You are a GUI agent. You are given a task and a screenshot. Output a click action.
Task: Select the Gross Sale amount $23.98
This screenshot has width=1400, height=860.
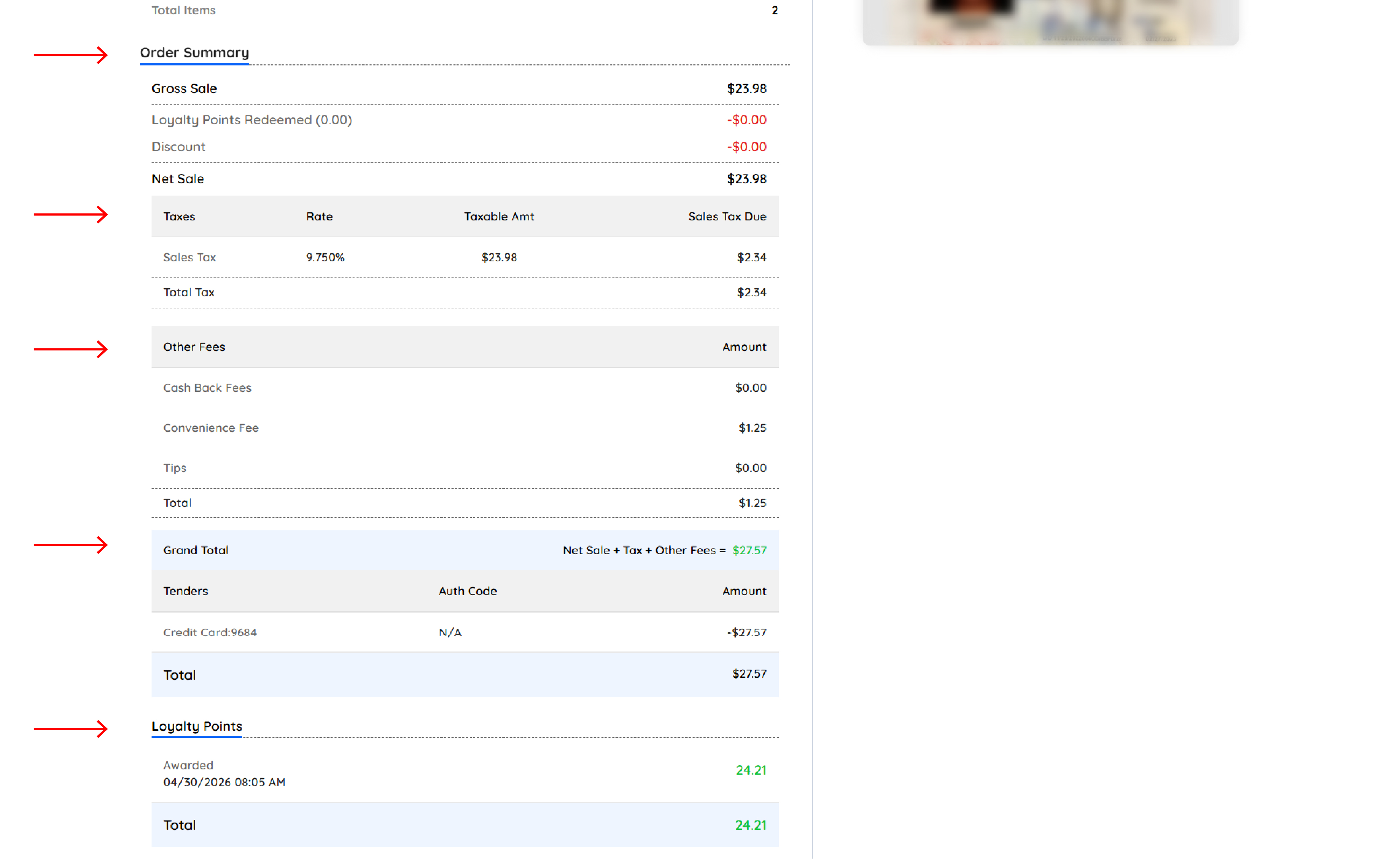tap(746, 89)
